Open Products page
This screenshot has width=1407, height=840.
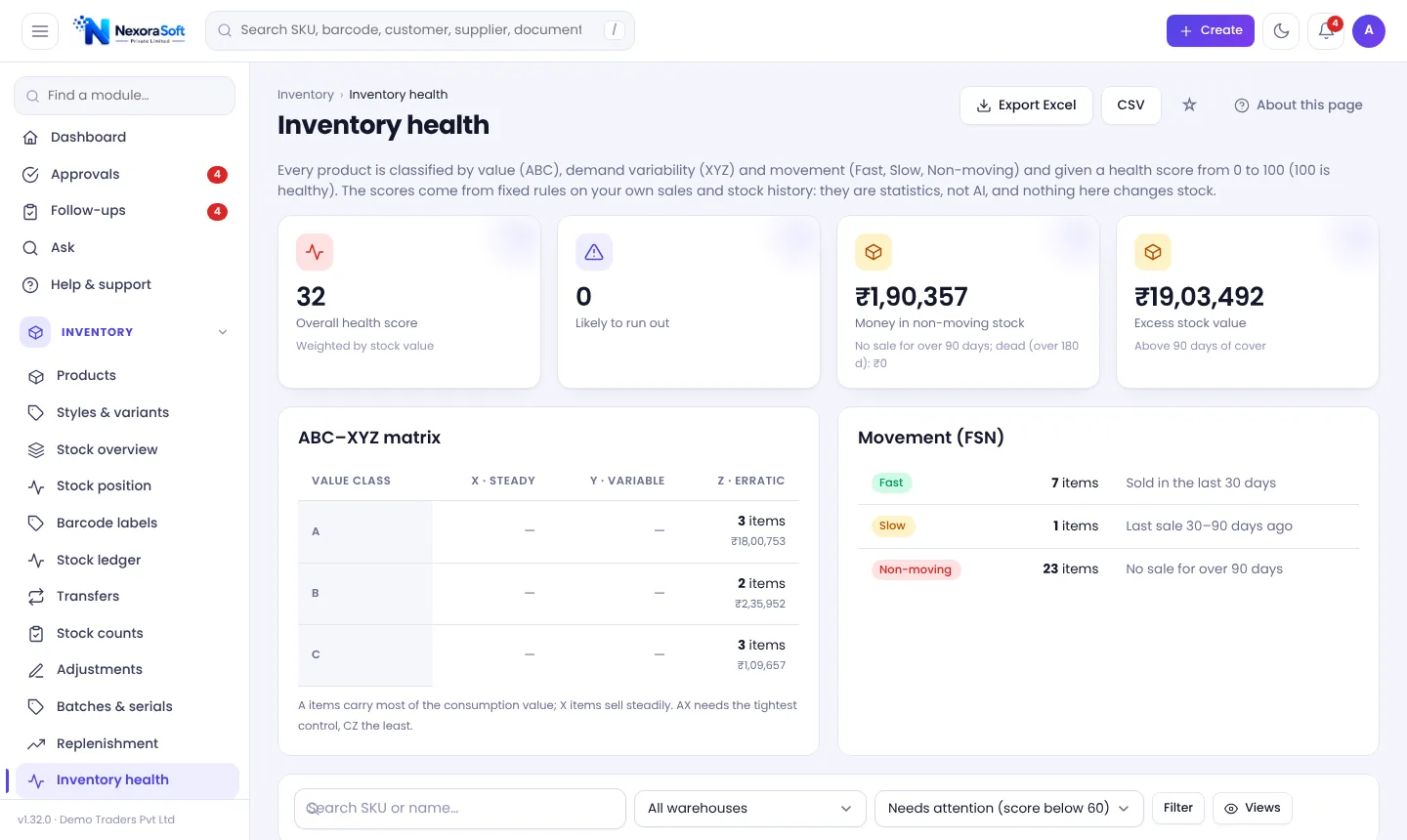click(x=129, y=376)
